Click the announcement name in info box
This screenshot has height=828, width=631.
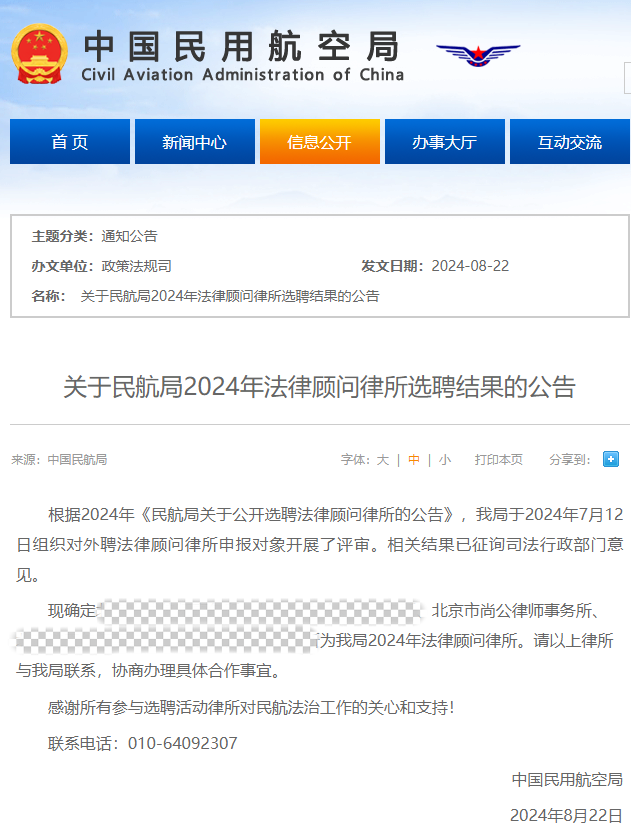tap(230, 296)
